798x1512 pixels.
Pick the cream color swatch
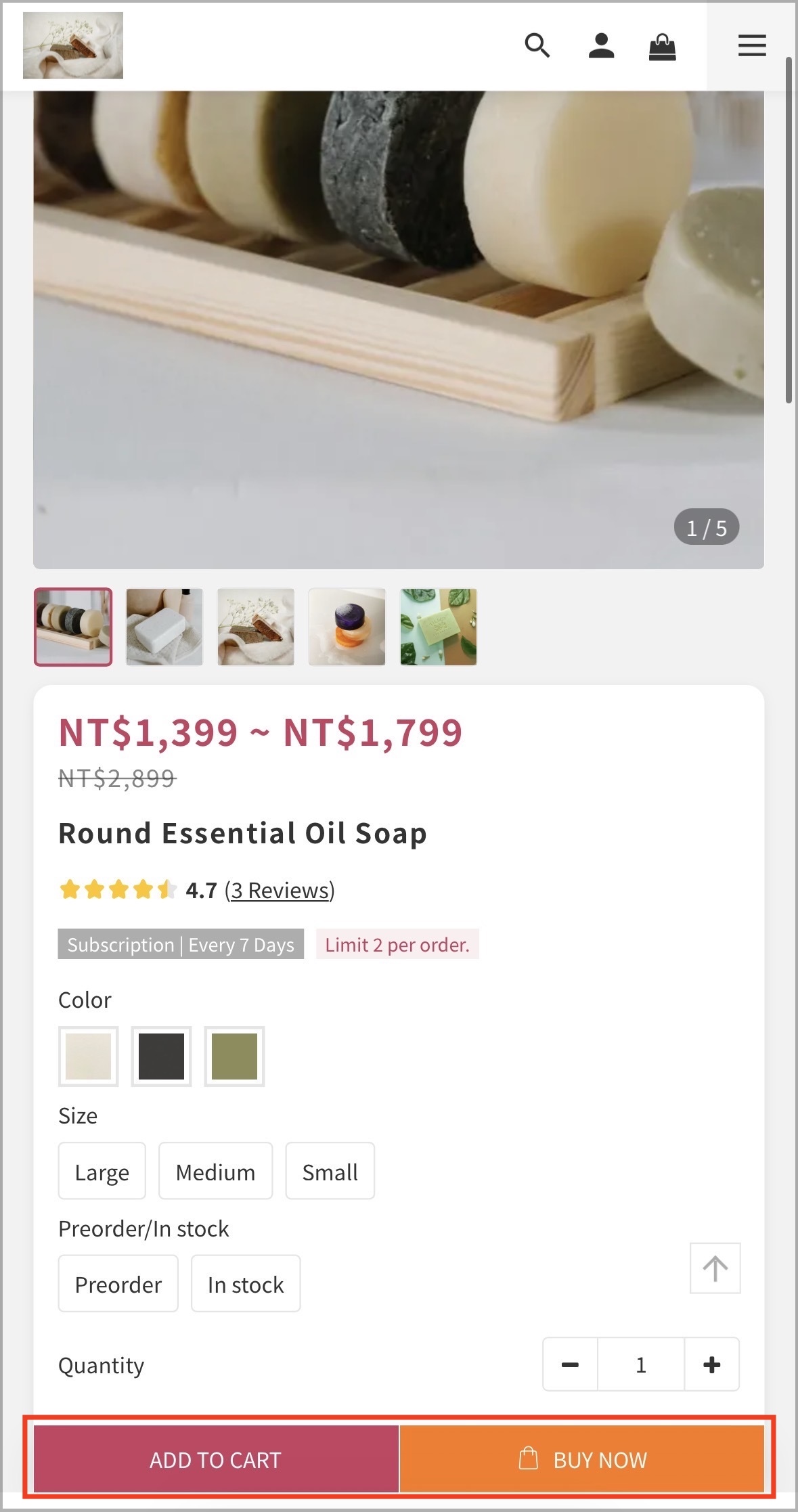click(x=89, y=1057)
